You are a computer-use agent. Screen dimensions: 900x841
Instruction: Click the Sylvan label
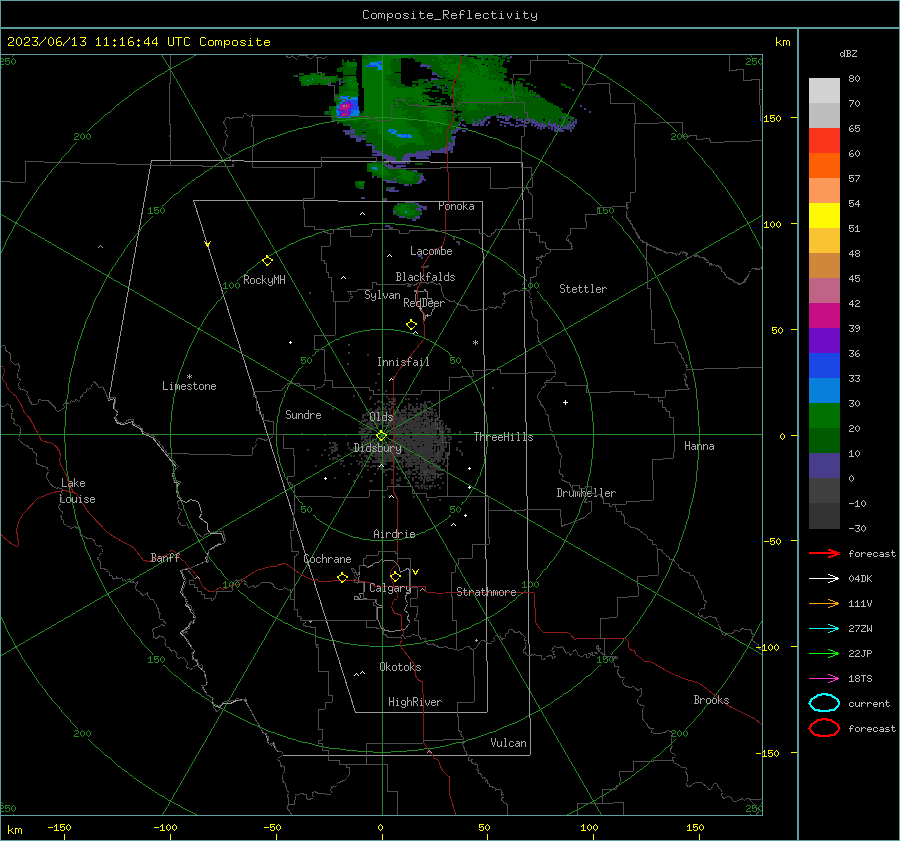pos(382,295)
